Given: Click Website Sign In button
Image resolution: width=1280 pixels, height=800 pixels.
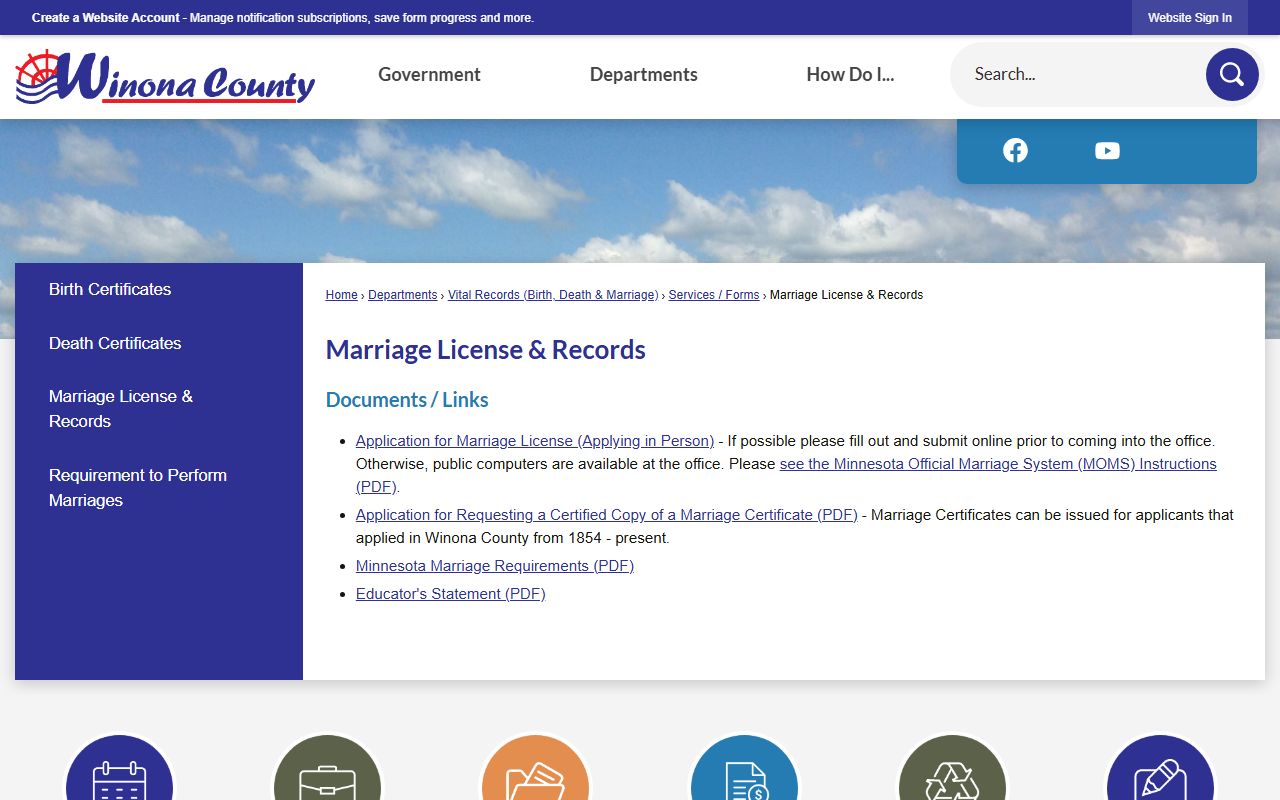Looking at the screenshot, I should tap(1190, 18).
